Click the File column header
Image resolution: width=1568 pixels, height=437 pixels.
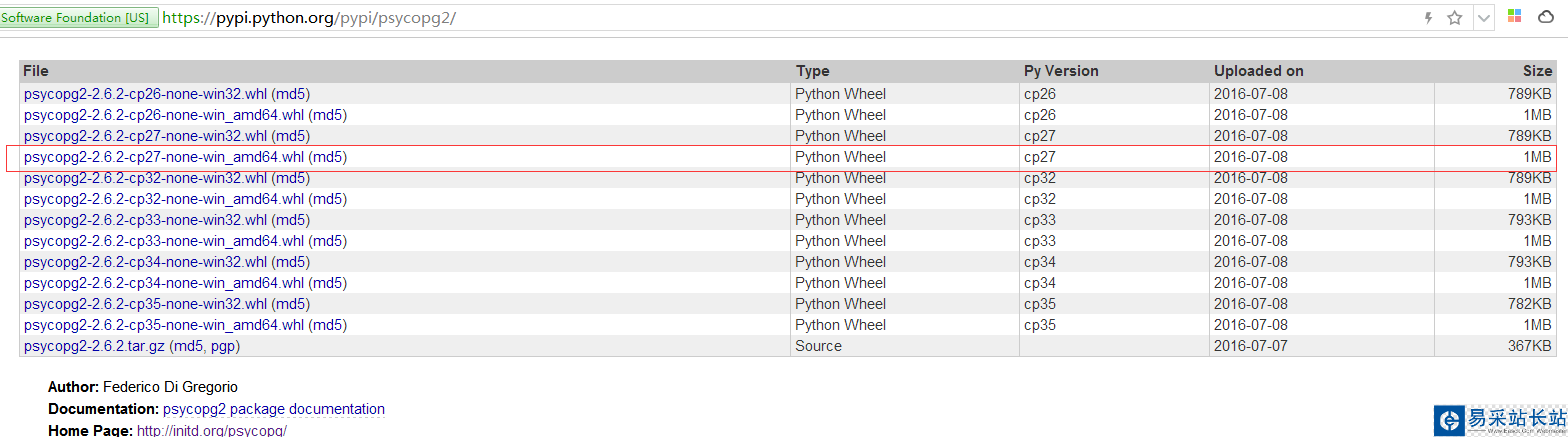(36, 71)
